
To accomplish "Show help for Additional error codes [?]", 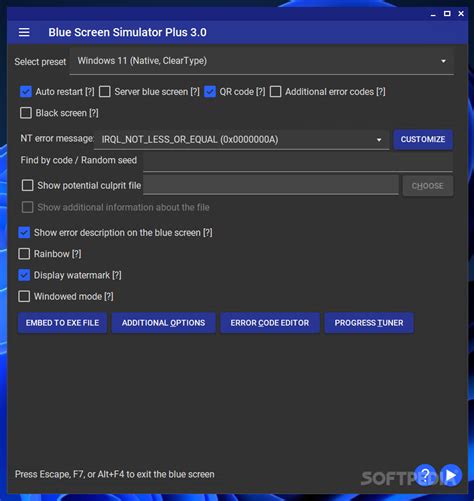I will (x=381, y=92).
